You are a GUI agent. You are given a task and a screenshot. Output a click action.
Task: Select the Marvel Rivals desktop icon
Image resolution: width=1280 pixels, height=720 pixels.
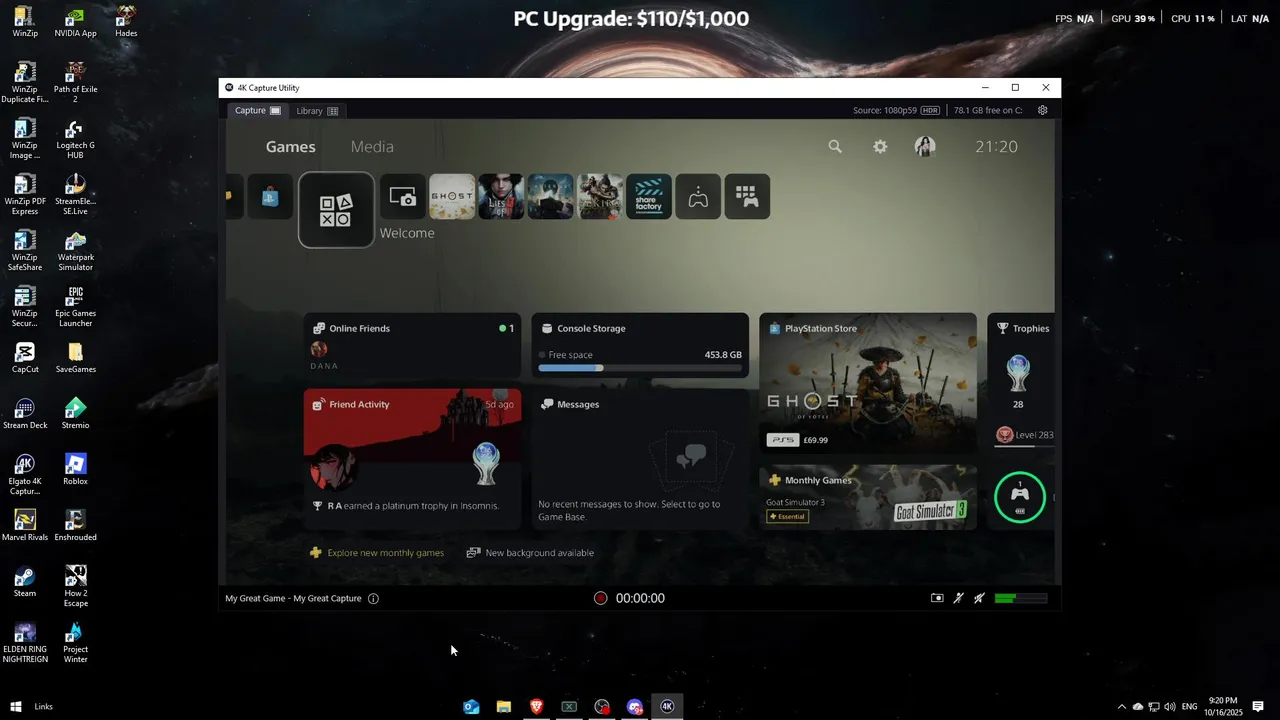tap(25, 526)
